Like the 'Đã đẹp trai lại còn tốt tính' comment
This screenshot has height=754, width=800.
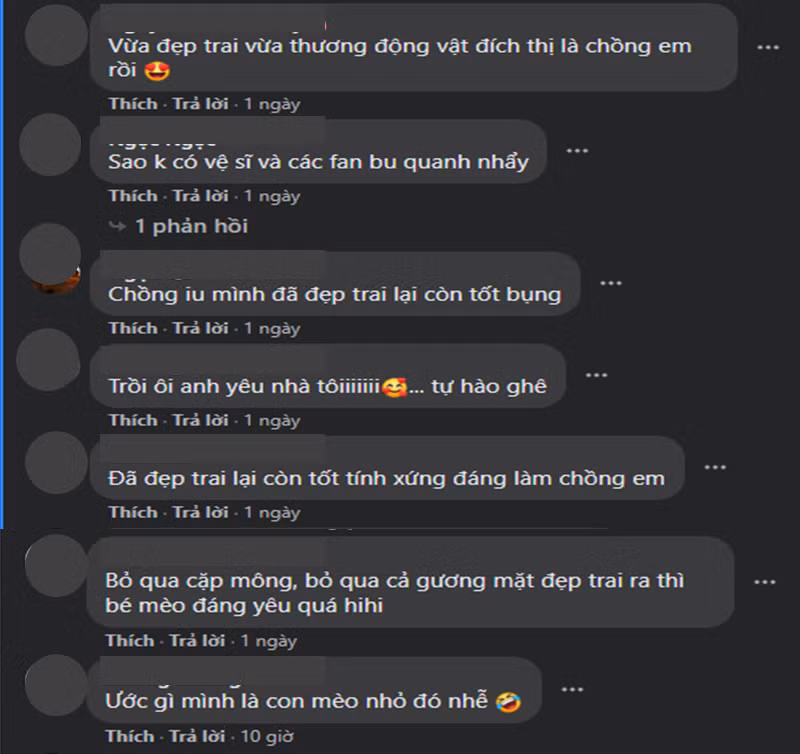coord(133,512)
